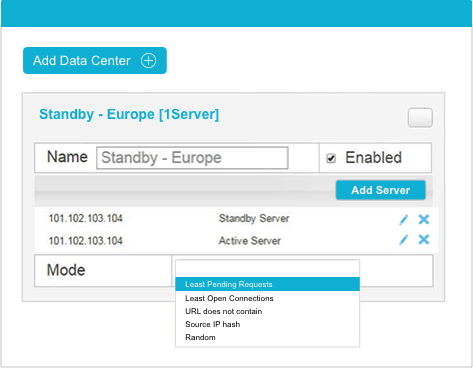This screenshot has height=368, width=473.
Task: Click the Name input field with Standby - Europe
Action: click(192, 158)
